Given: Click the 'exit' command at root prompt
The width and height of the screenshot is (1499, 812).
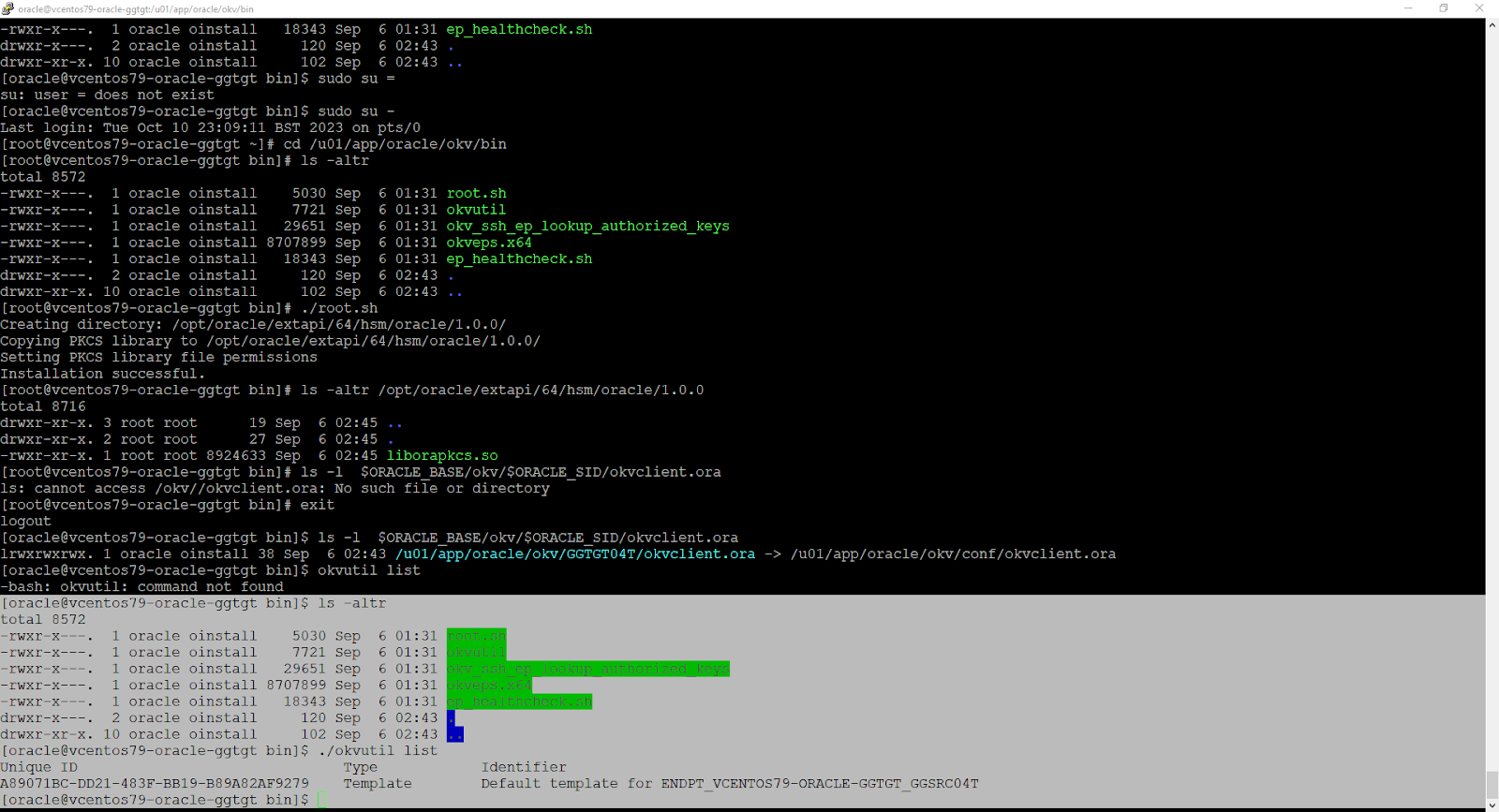Looking at the screenshot, I should (318, 505).
